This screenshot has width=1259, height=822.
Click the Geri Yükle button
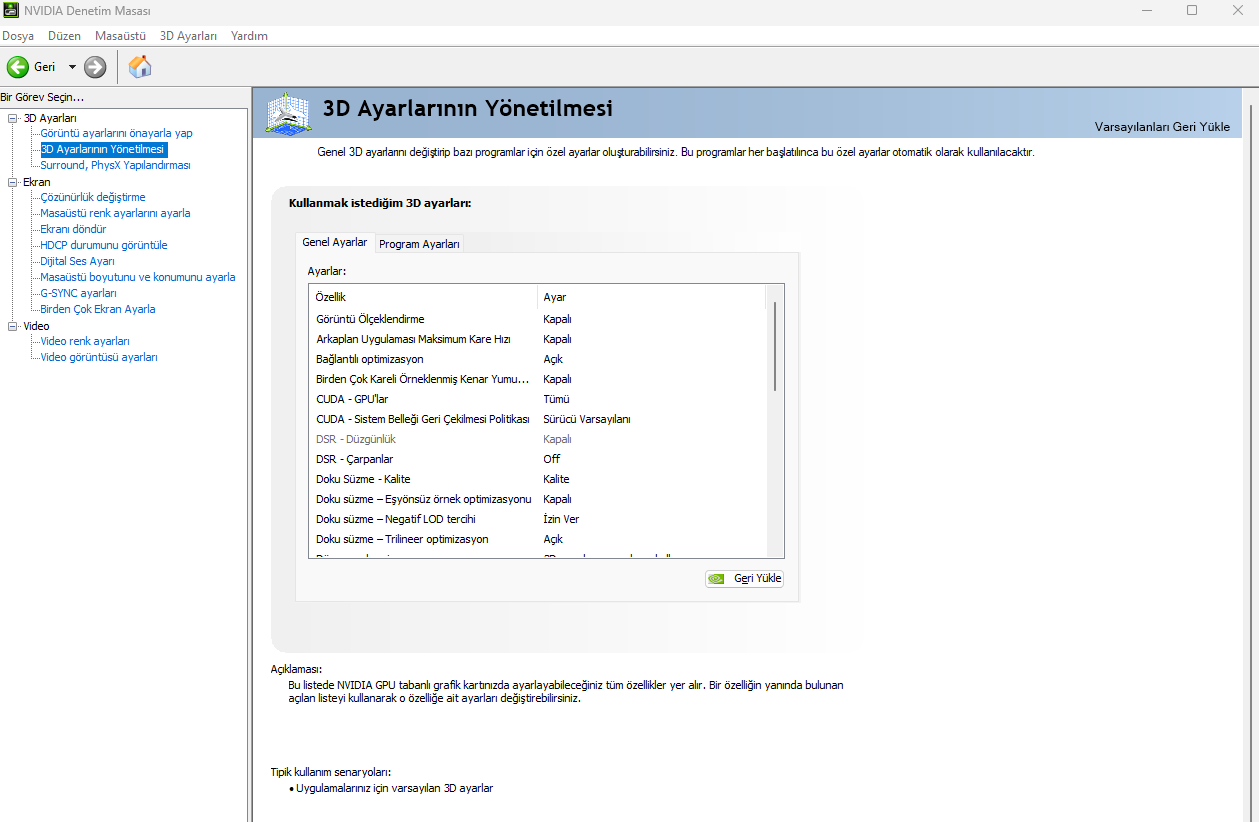pyautogui.click(x=744, y=578)
